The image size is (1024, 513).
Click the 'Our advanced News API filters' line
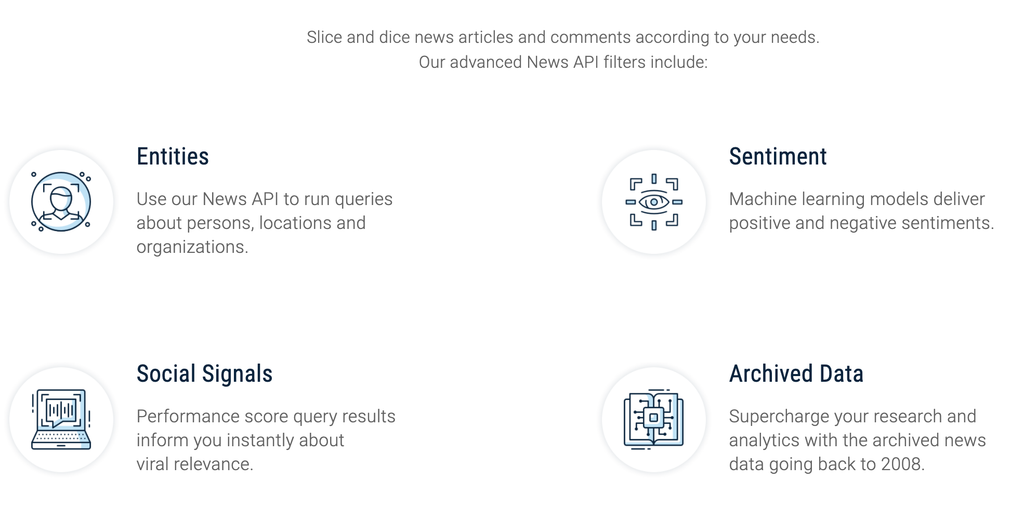click(563, 62)
